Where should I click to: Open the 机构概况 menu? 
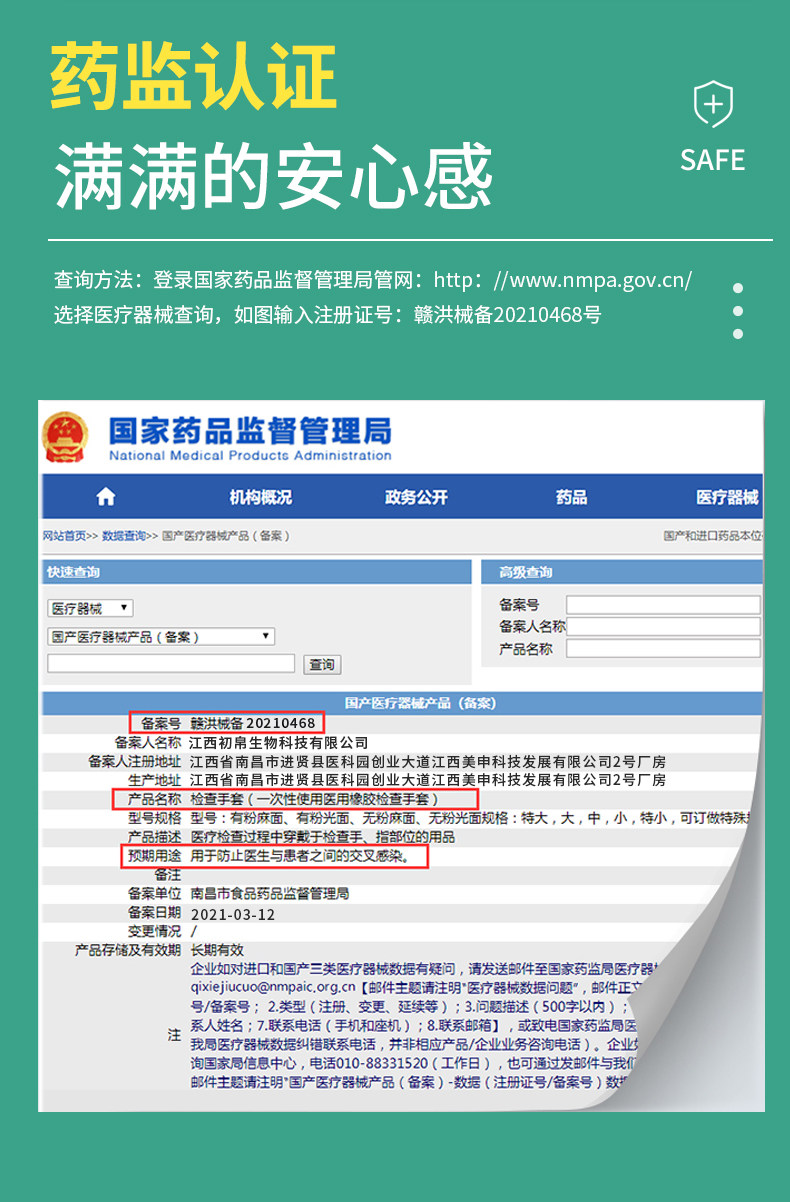tap(260, 497)
